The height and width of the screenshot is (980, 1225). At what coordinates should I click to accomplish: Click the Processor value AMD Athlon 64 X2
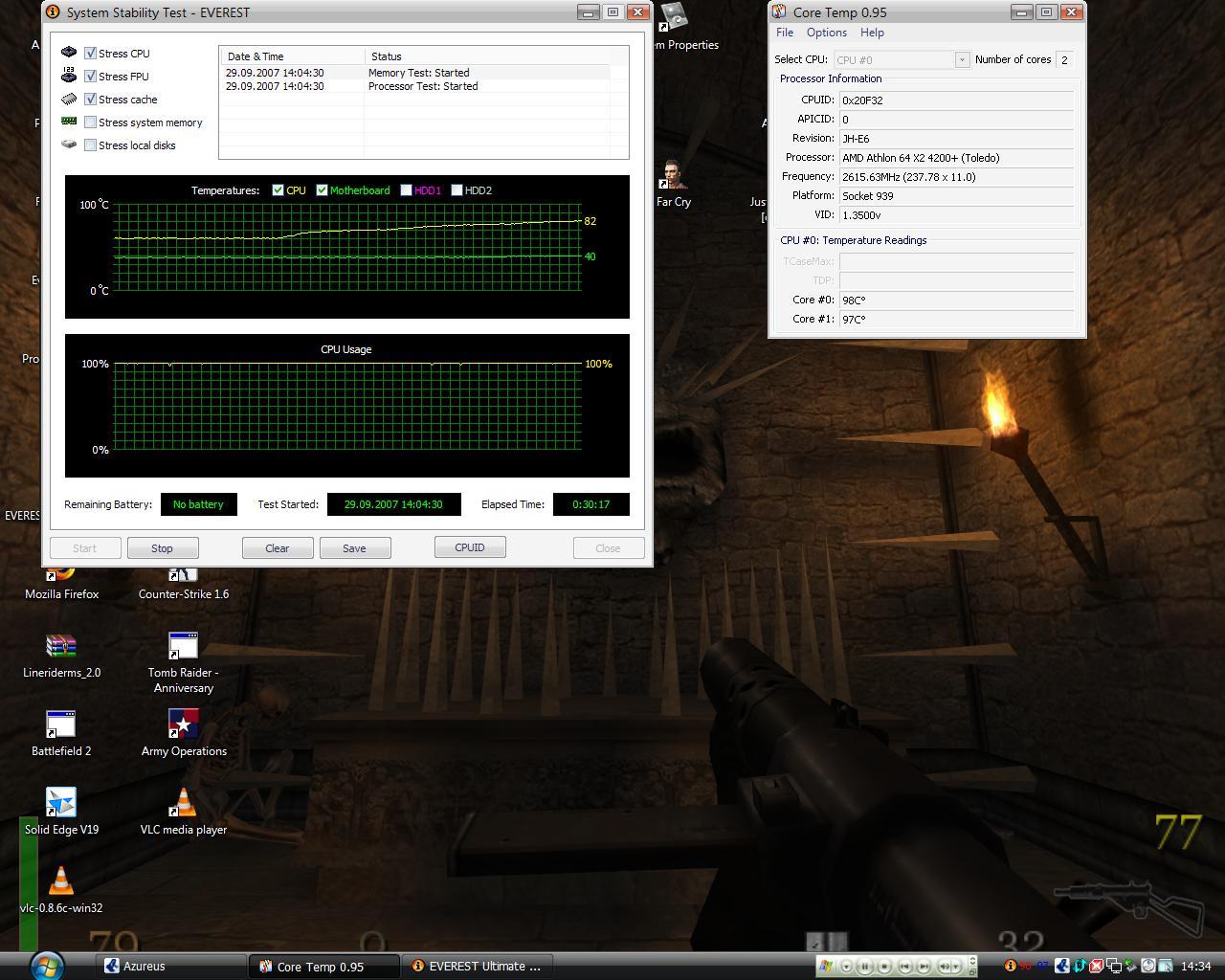tap(956, 157)
